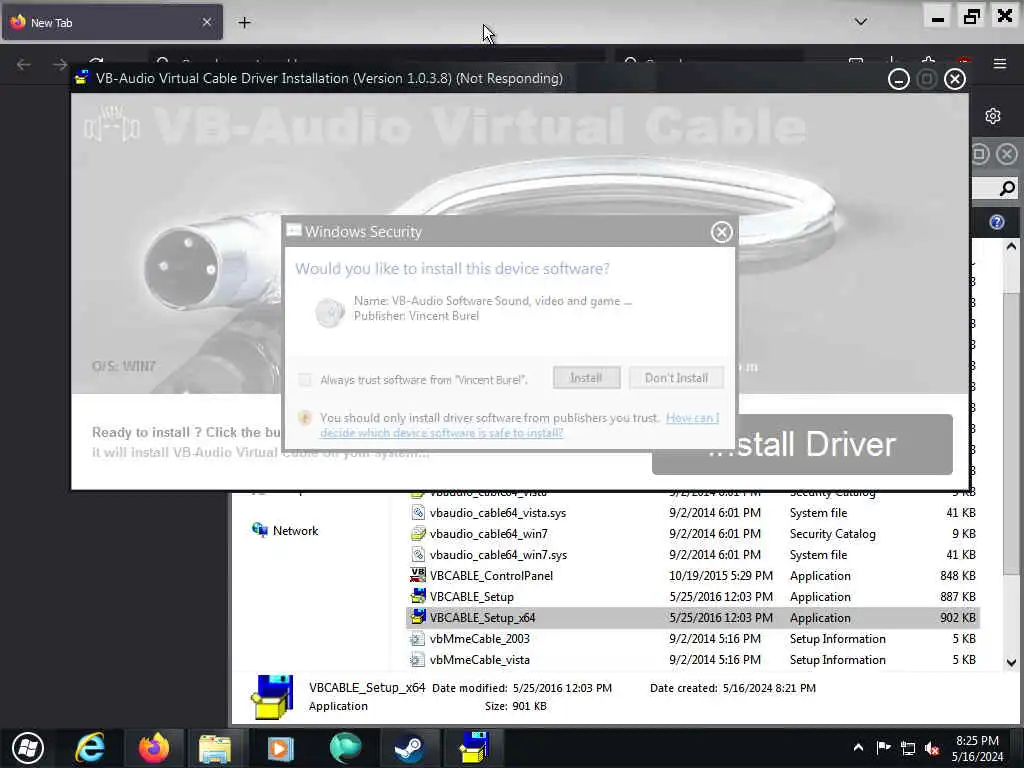1024x768 pixels.
Task: Click Firefox back arrow
Action: pos(24,64)
